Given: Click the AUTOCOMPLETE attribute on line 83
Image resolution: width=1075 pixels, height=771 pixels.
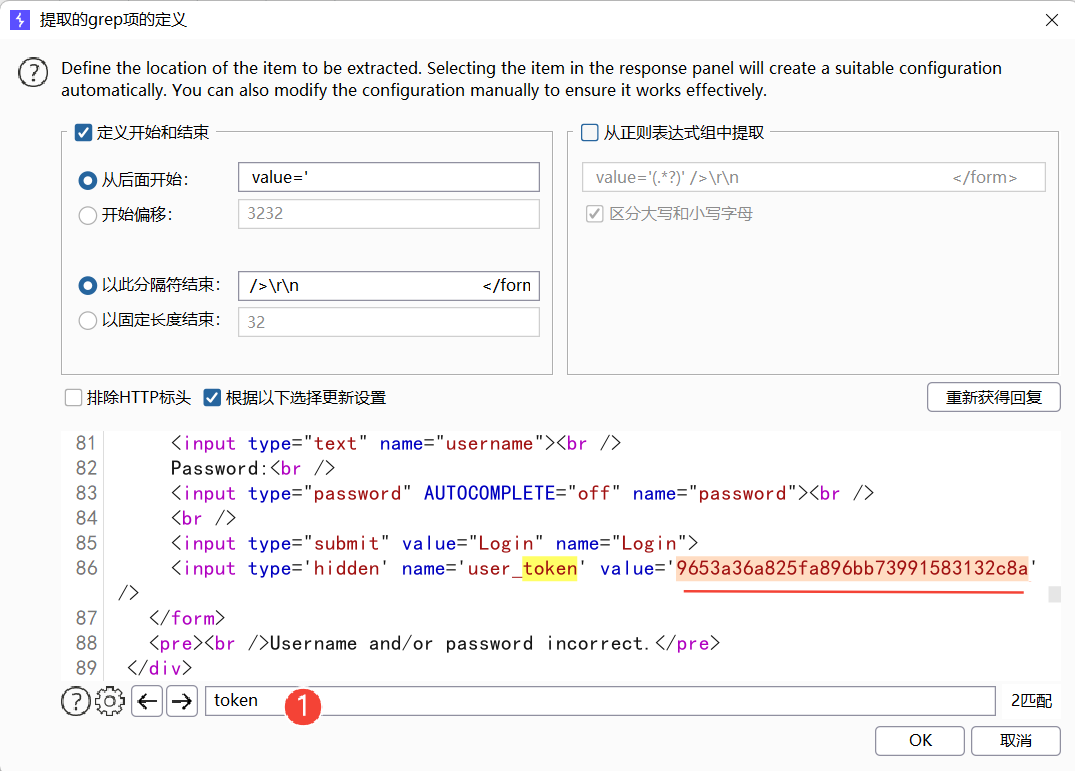Looking at the screenshot, I should tap(490, 493).
